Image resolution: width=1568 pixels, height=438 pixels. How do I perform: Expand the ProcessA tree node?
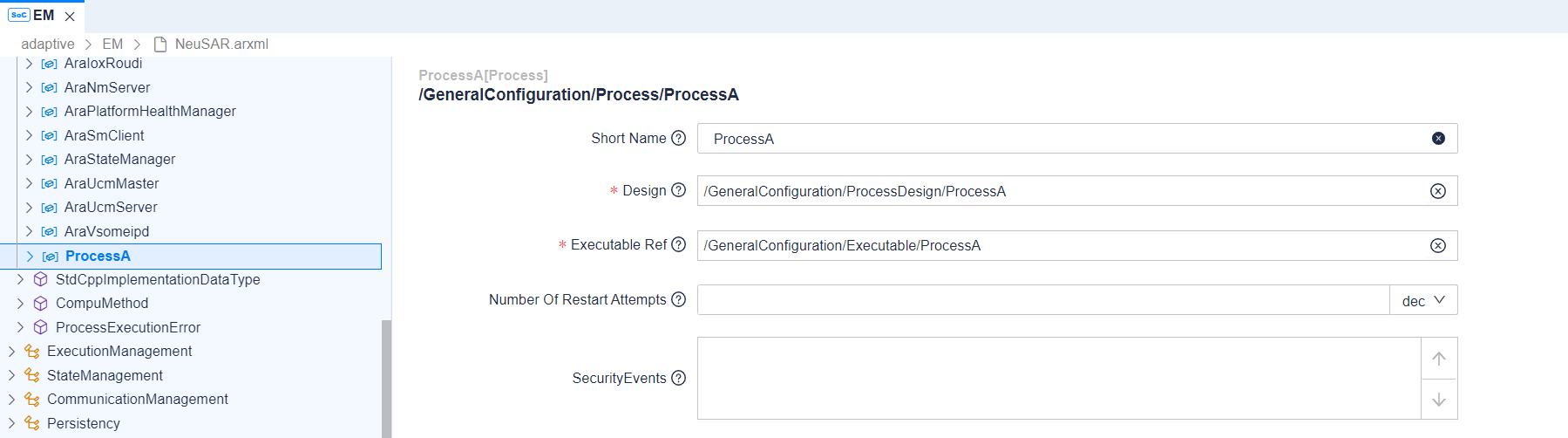[30, 257]
